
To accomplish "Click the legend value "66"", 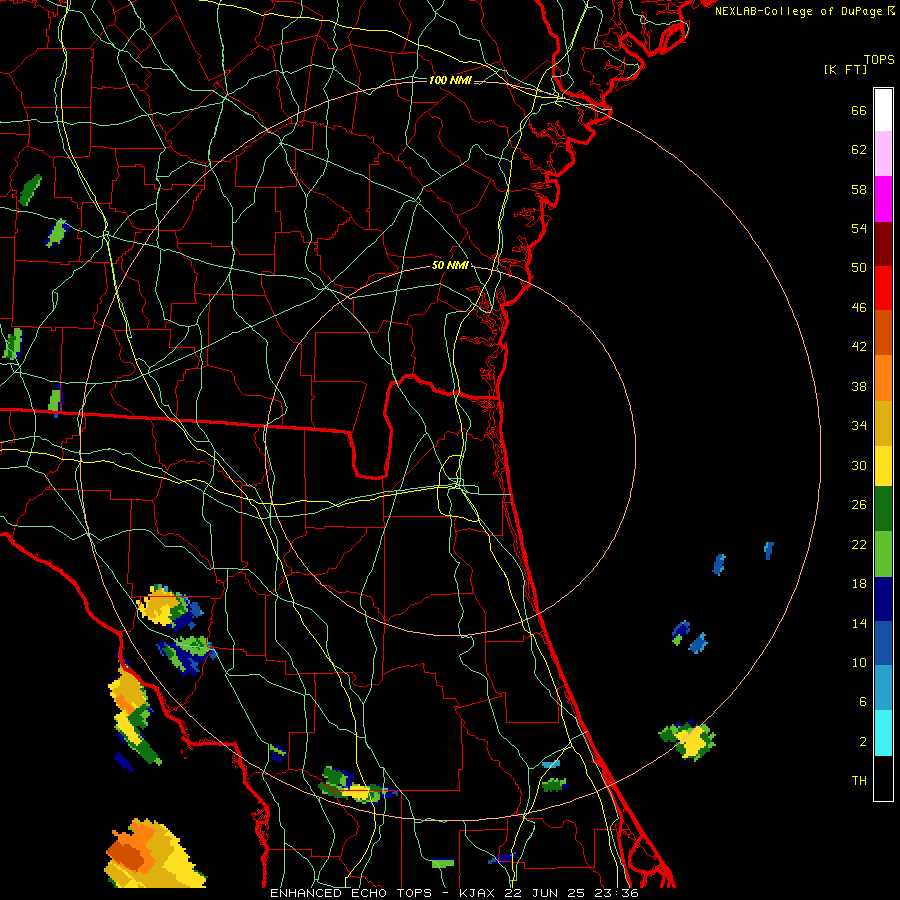I will pos(859,110).
